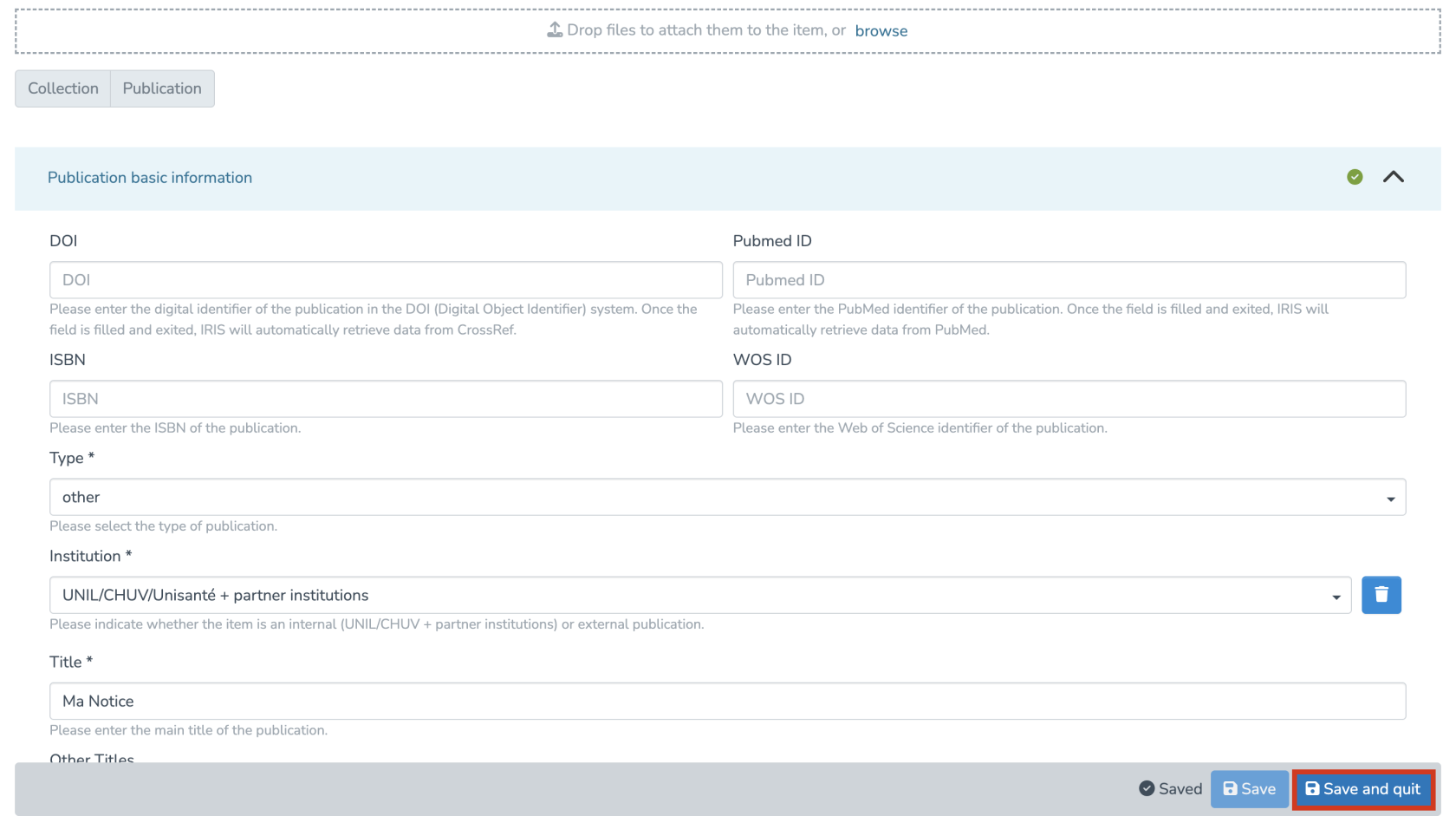Focus the ISBN text field

coord(386,399)
